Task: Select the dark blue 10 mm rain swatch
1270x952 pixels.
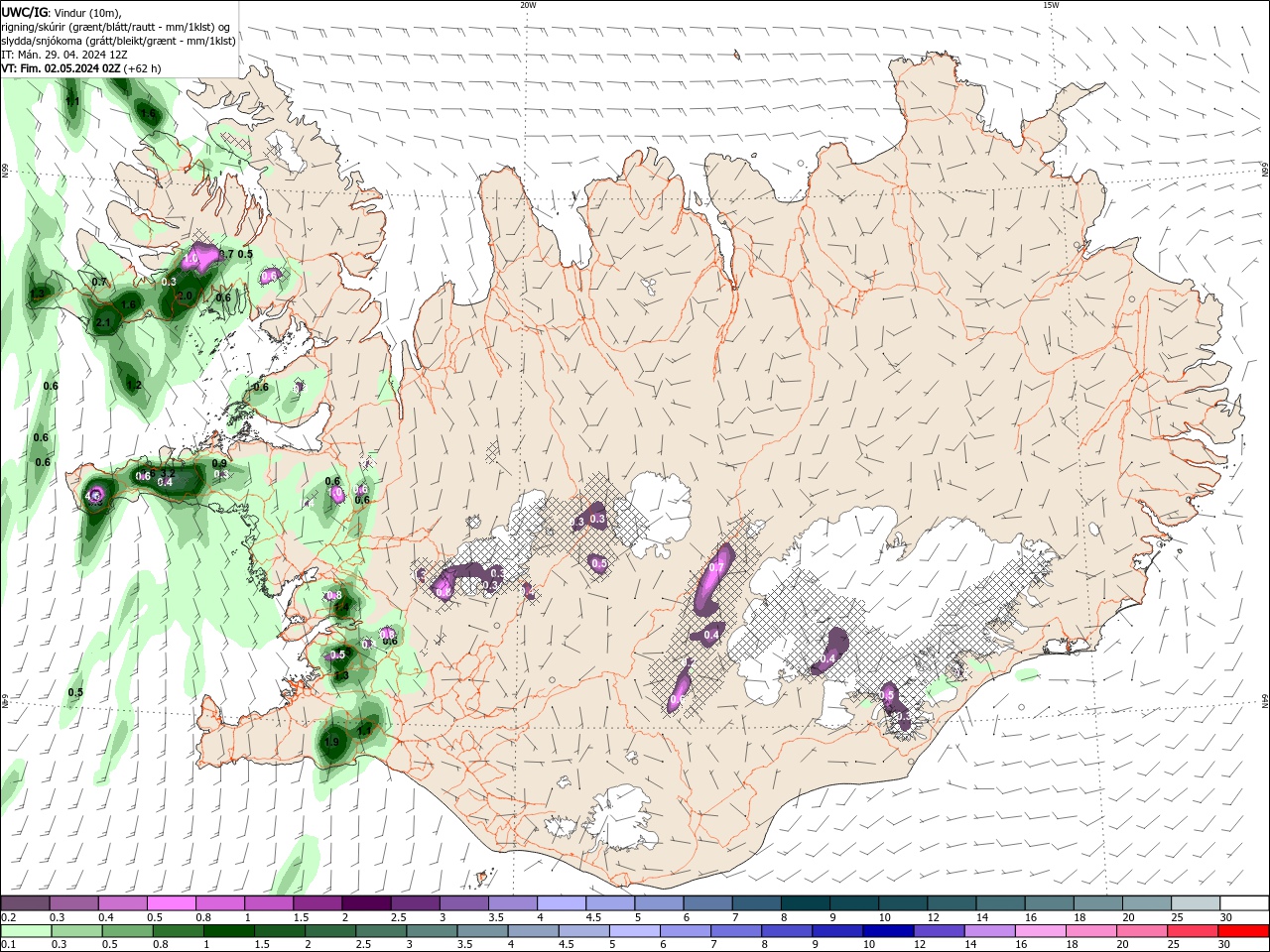Action: pyautogui.click(x=887, y=931)
